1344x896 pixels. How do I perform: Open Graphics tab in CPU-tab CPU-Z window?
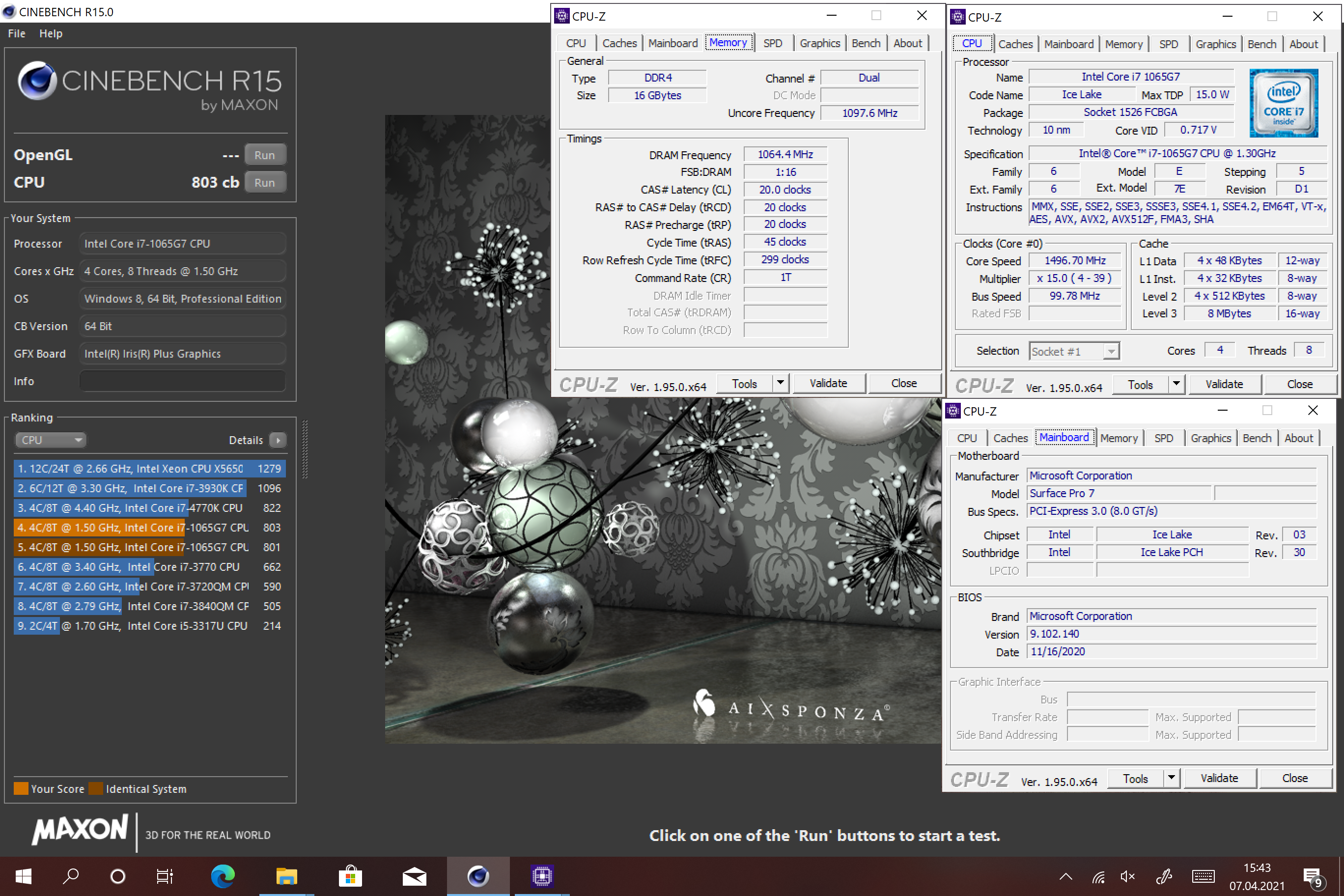click(x=1215, y=45)
